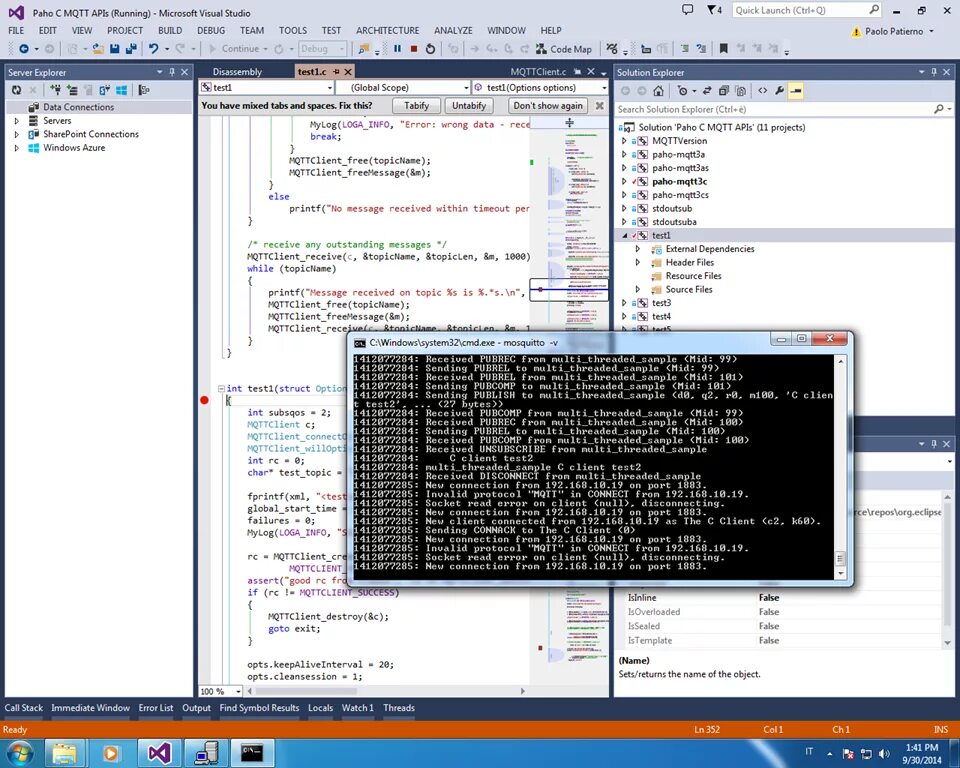Open Code Map from the toolbar
960x768 pixels.
click(x=564, y=49)
